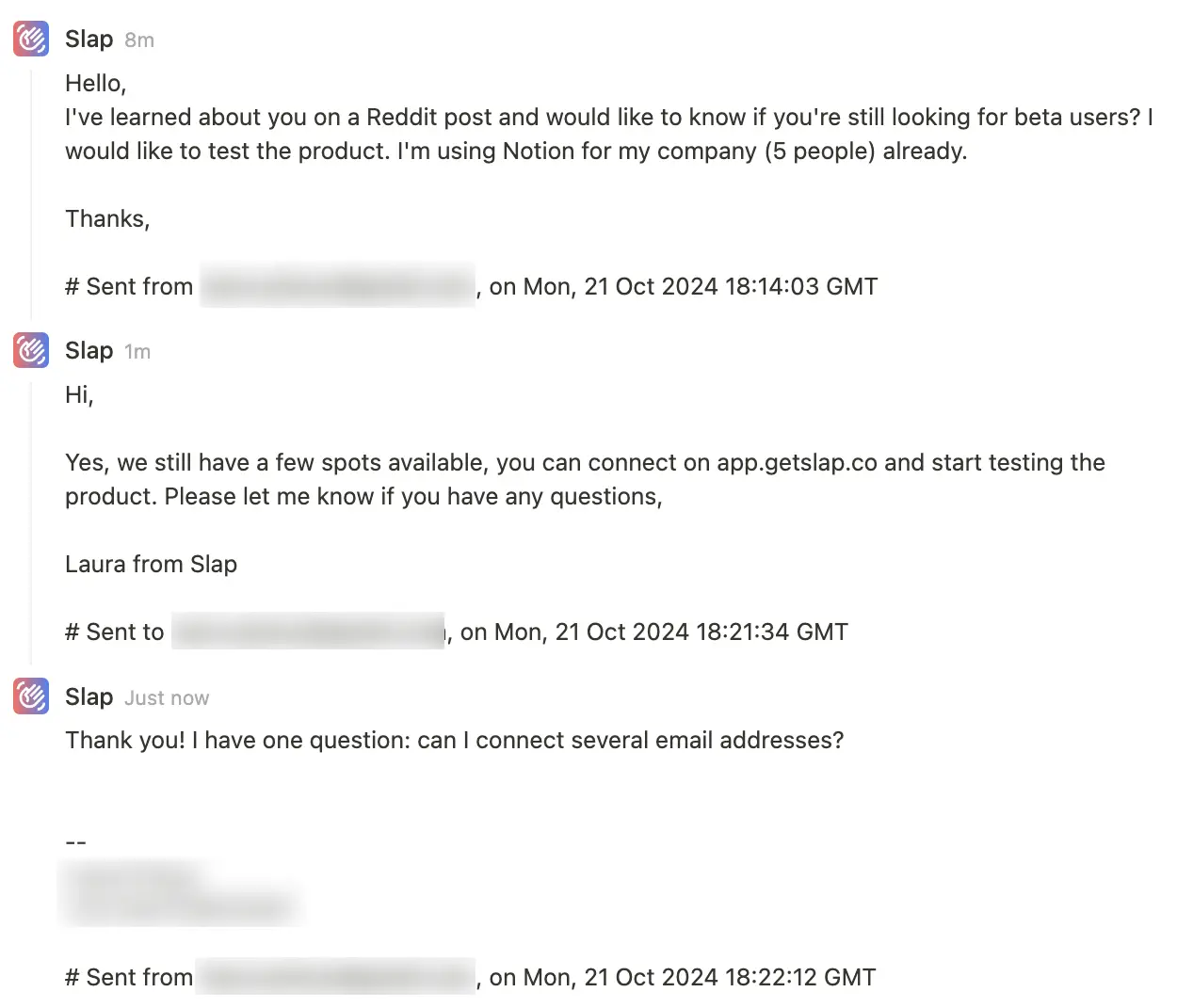Select the blurred sender email in the first footer
Image resolution: width=1177 pixels, height=1008 pixels.
click(337, 286)
